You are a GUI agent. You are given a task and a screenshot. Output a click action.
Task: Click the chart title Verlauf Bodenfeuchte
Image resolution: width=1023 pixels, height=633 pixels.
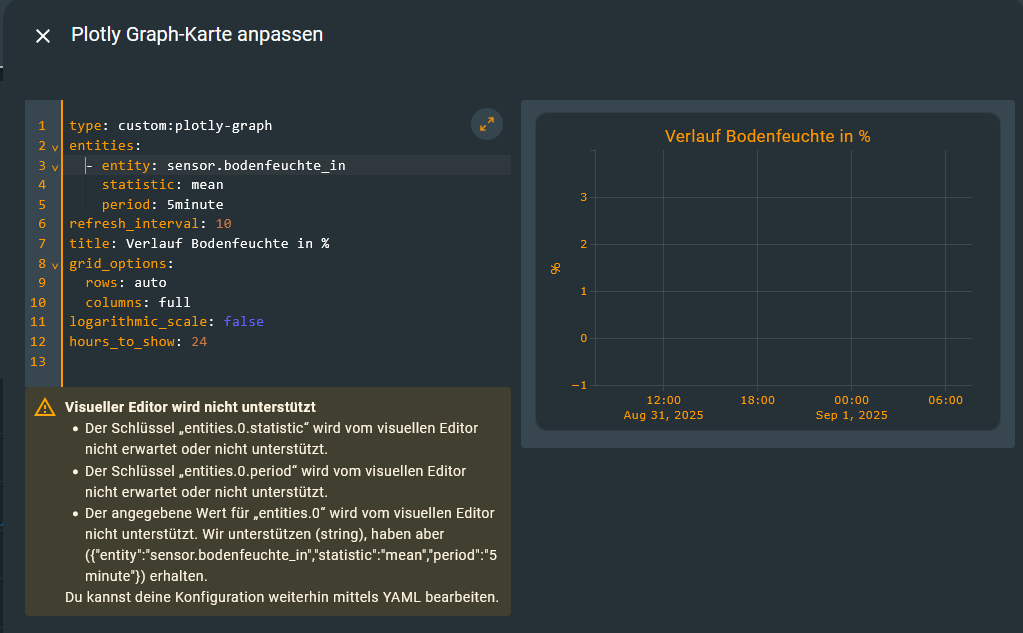coord(767,136)
